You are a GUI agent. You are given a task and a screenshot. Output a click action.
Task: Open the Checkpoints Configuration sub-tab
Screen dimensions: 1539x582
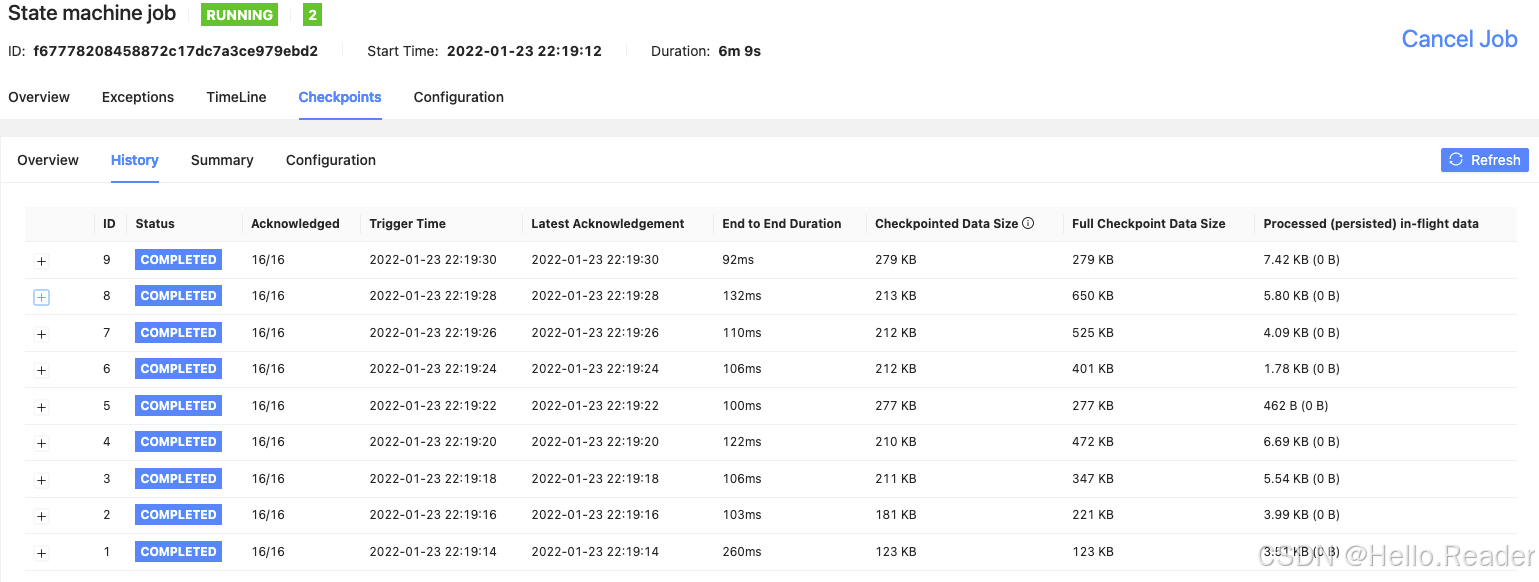[330, 160]
